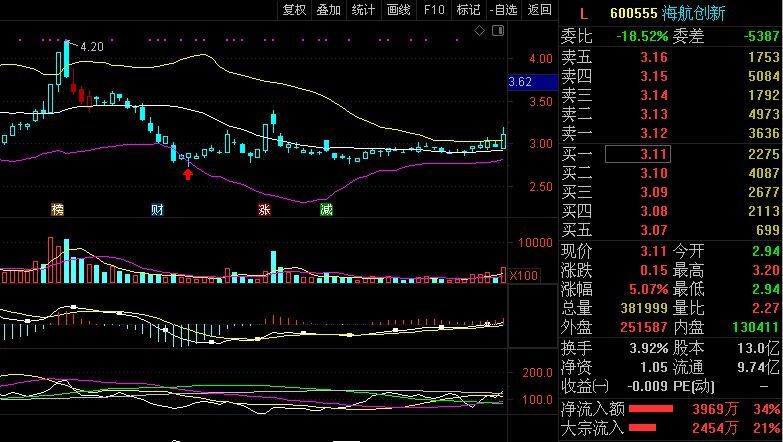Screen dimensions: 783x442
Task: Click the 张 marker icon
Action: 264,209
